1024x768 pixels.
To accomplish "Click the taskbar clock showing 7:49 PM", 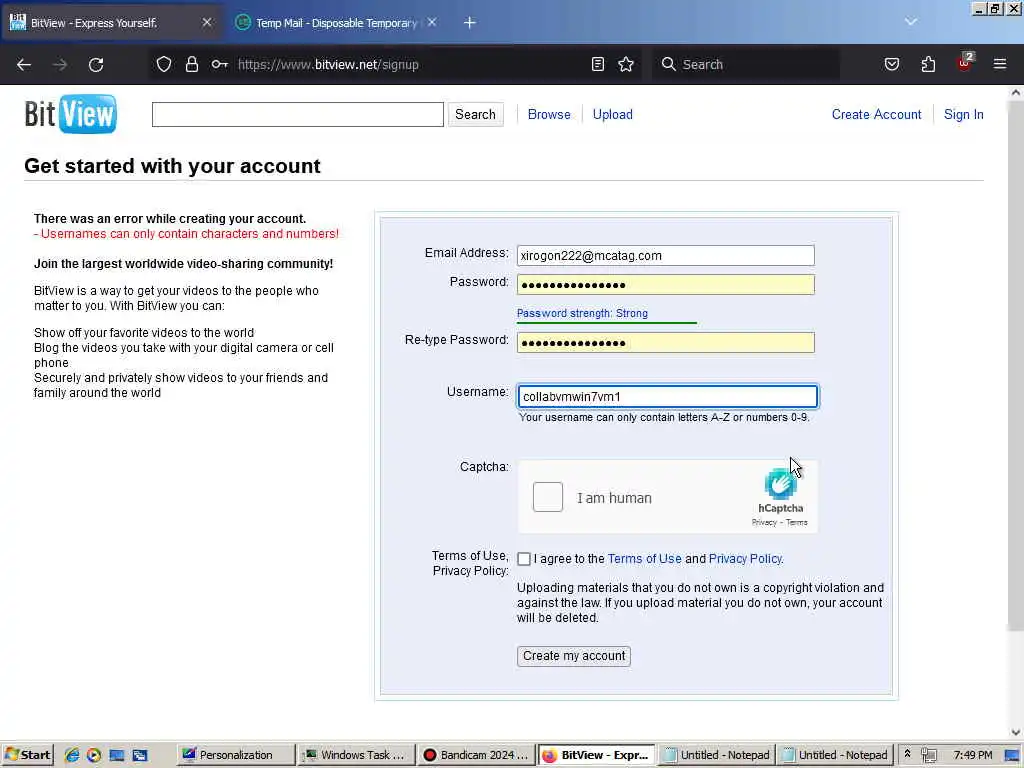I will [x=972, y=755].
